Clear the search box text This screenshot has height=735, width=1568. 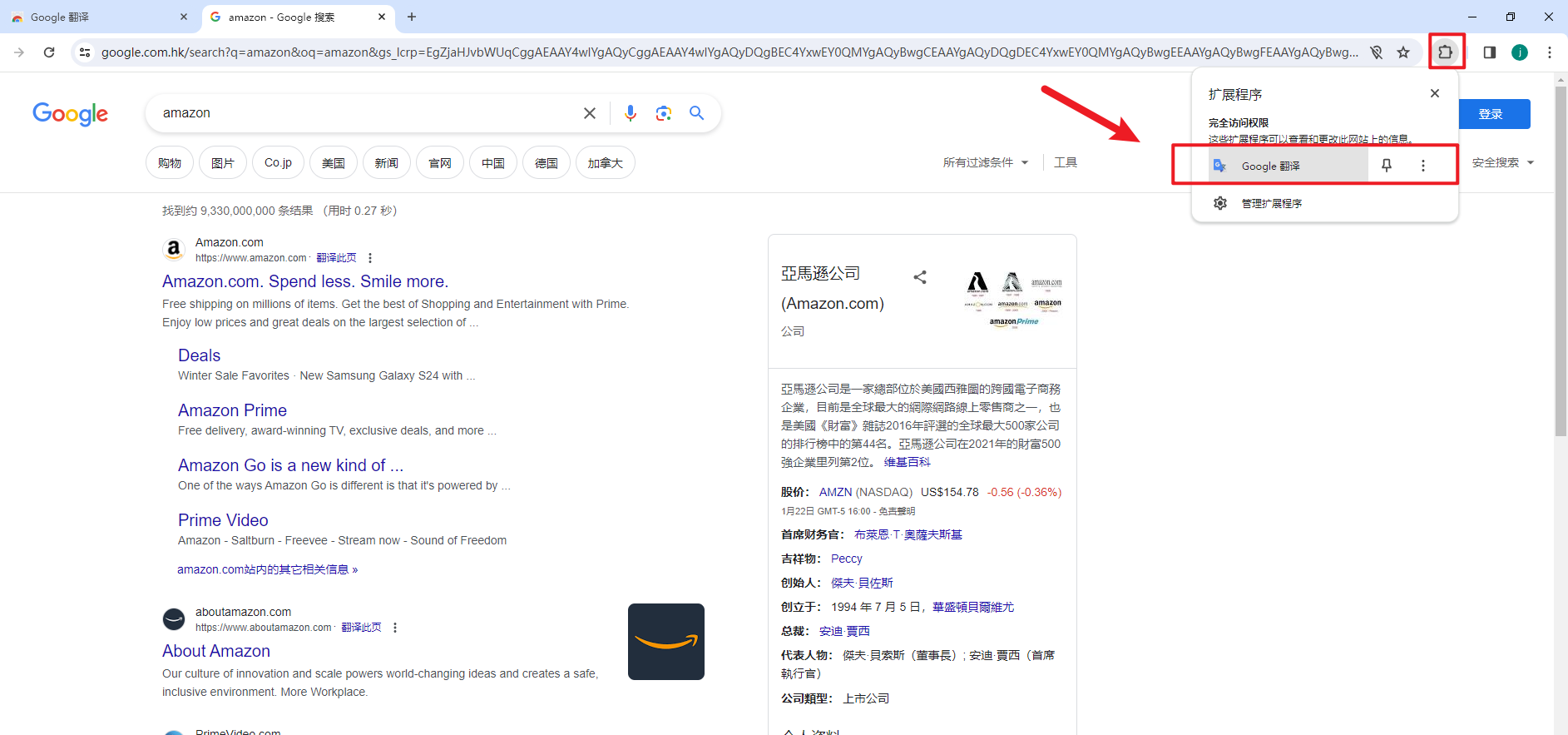point(590,113)
